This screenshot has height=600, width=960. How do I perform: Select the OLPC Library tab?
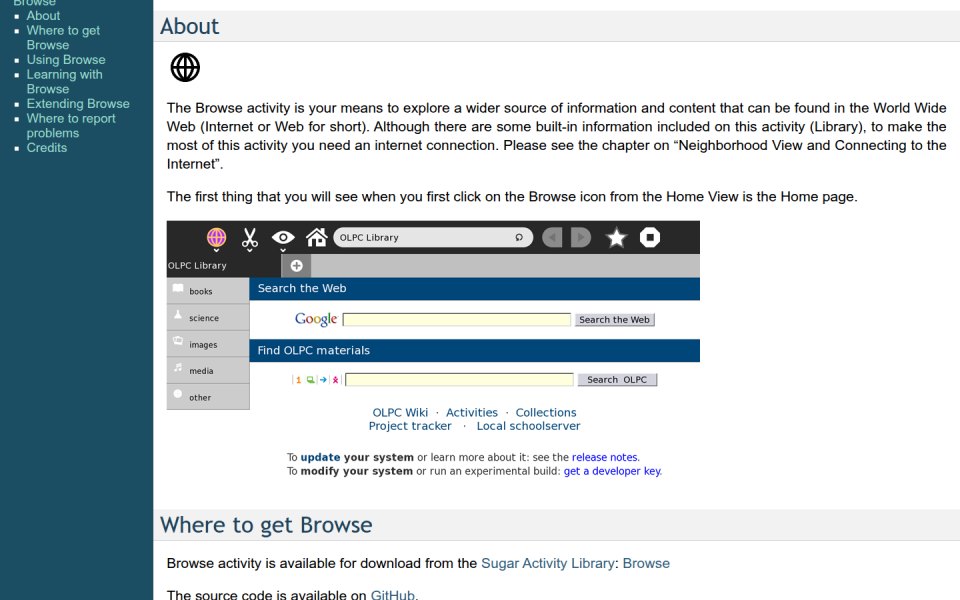[223, 266]
